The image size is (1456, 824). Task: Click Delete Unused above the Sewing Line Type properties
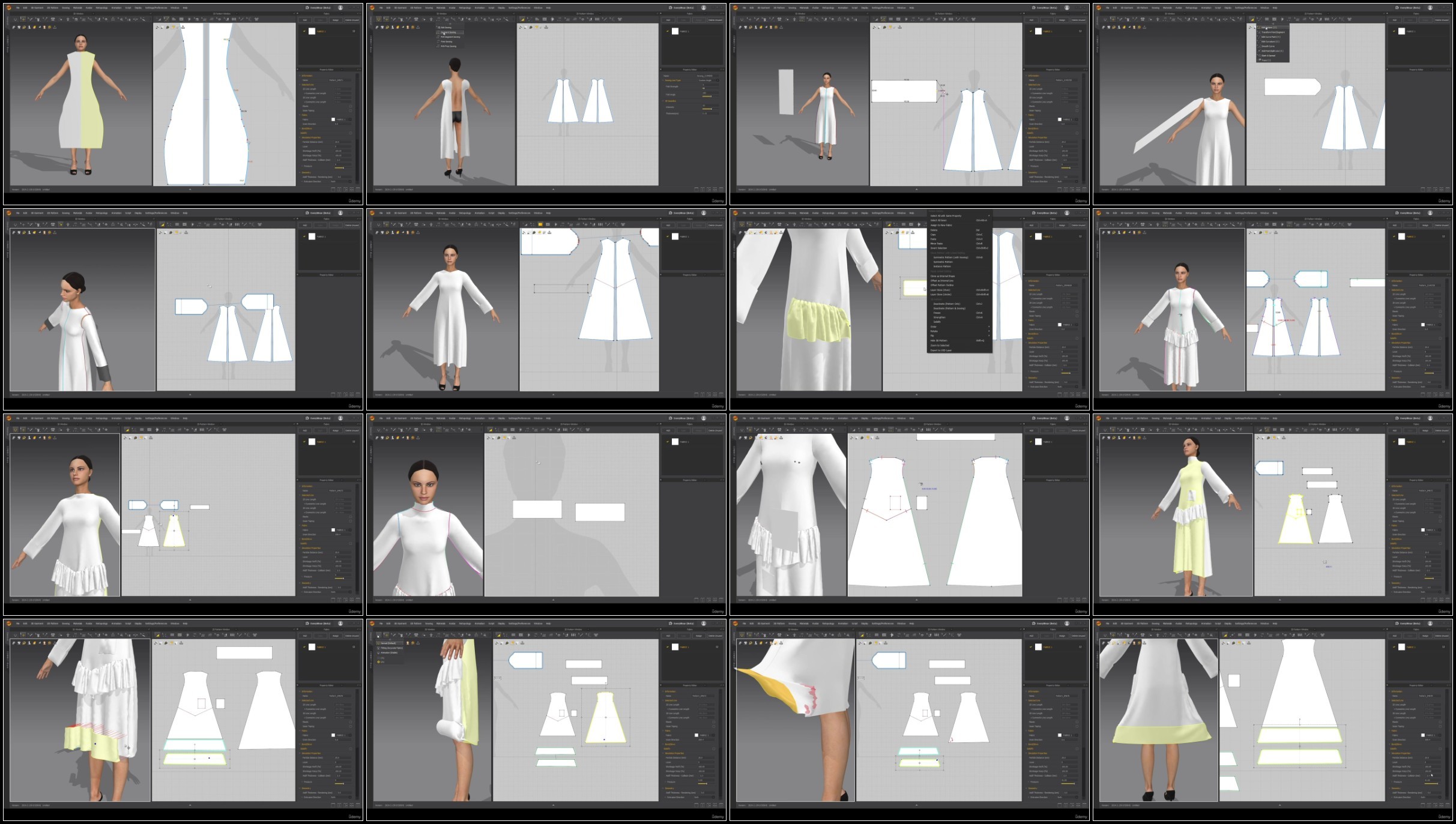pyautogui.click(x=715, y=20)
